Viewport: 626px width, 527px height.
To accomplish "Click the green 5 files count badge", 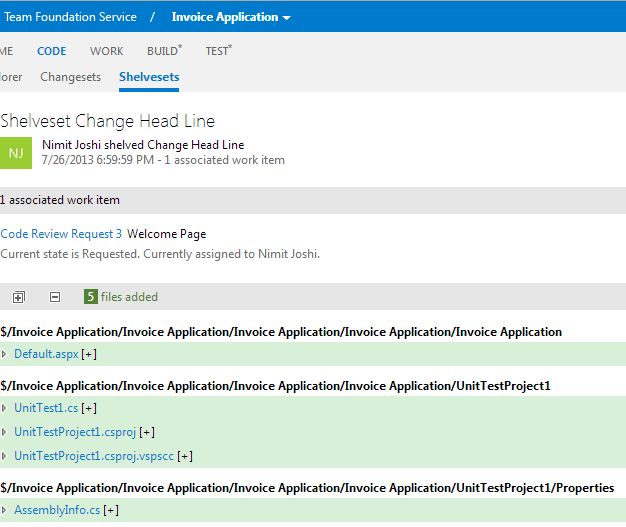I will tap(90, 297).
